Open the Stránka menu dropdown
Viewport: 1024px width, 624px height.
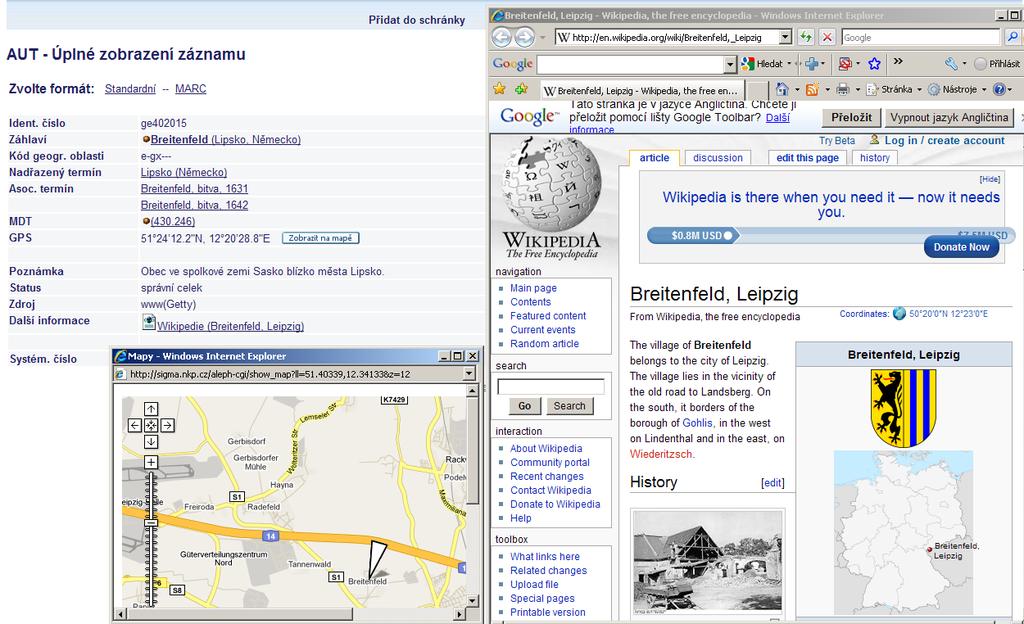tap(919, 90)
